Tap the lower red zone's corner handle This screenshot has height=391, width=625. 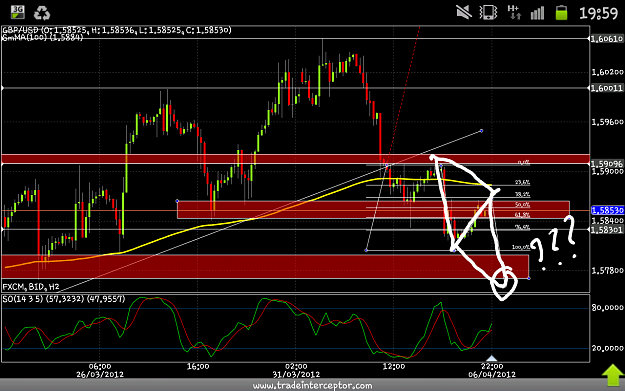[529, 278]
